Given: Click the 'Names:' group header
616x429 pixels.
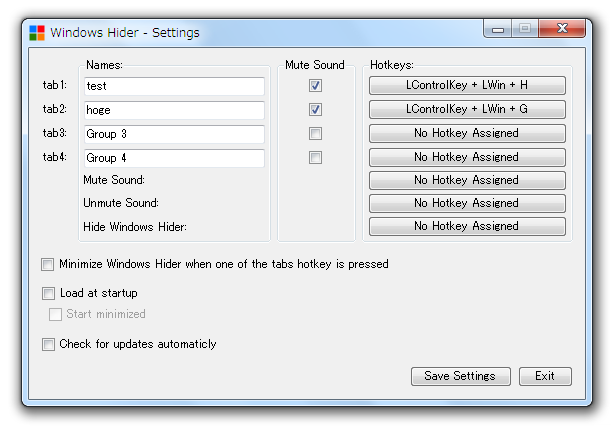Looking at the screenshot, I should (x=104, y=65).
